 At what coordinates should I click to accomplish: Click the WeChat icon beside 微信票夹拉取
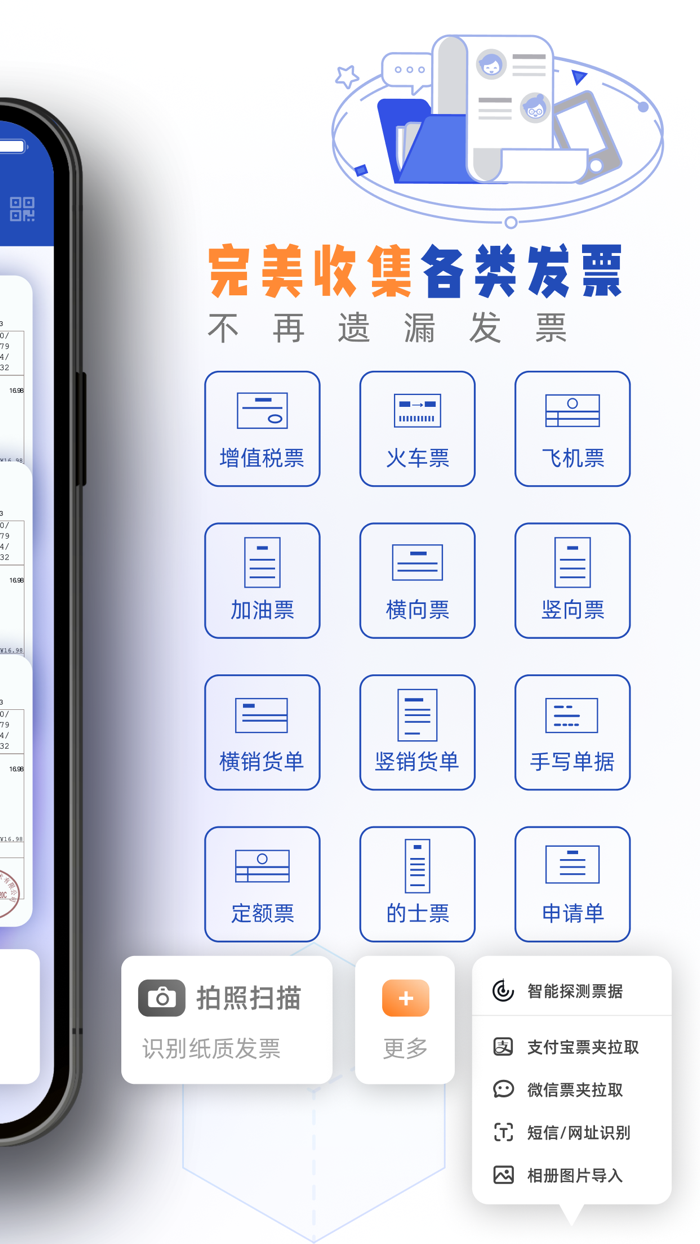point(503,1090)
